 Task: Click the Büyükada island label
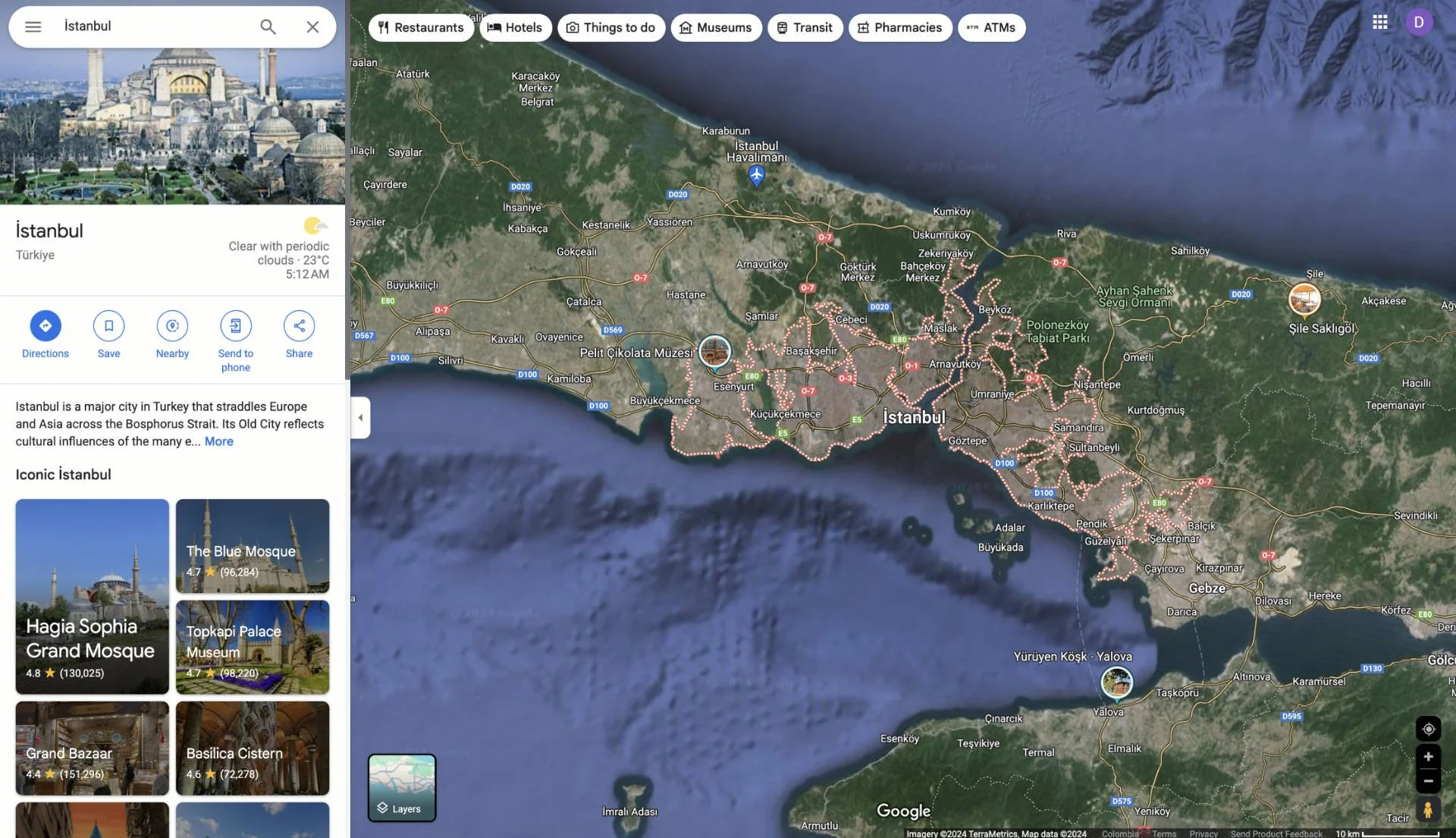click(x=1000, y=548)
